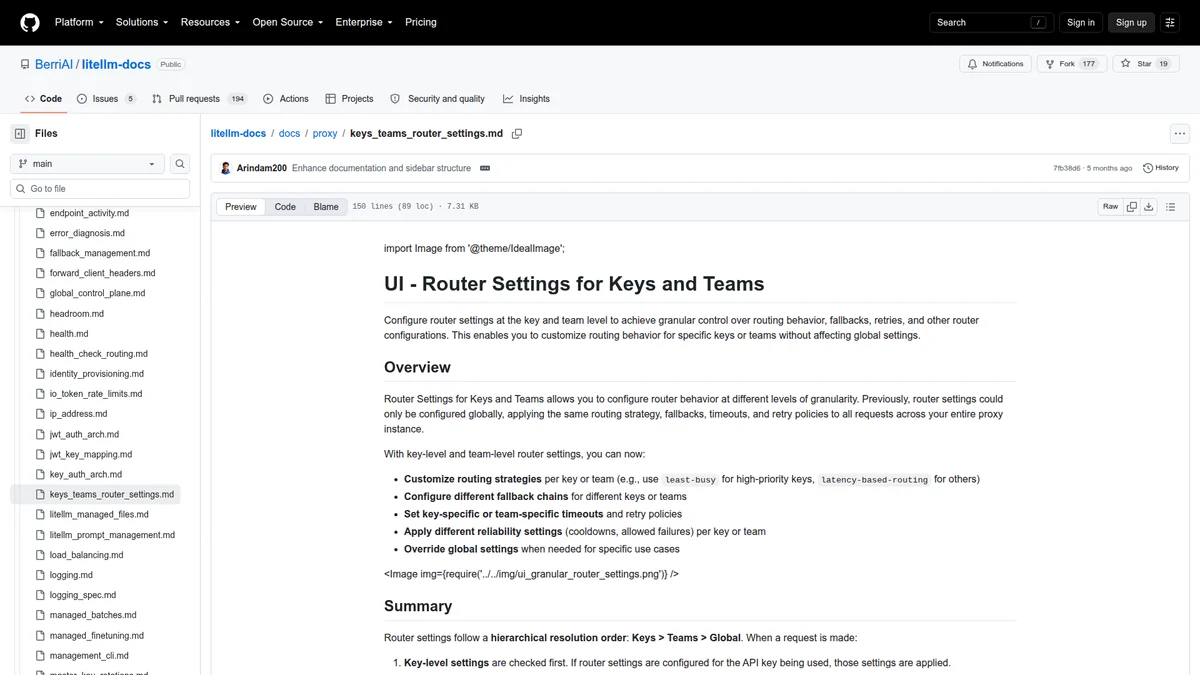Switch to Preview view
The image size is (1200, 675).
coord(241,207)
